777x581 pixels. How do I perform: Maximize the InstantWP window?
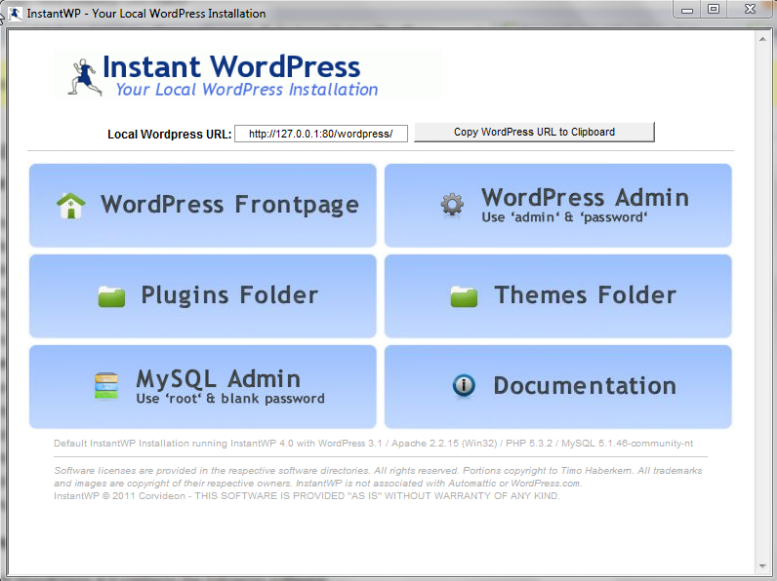pos(713,10)
